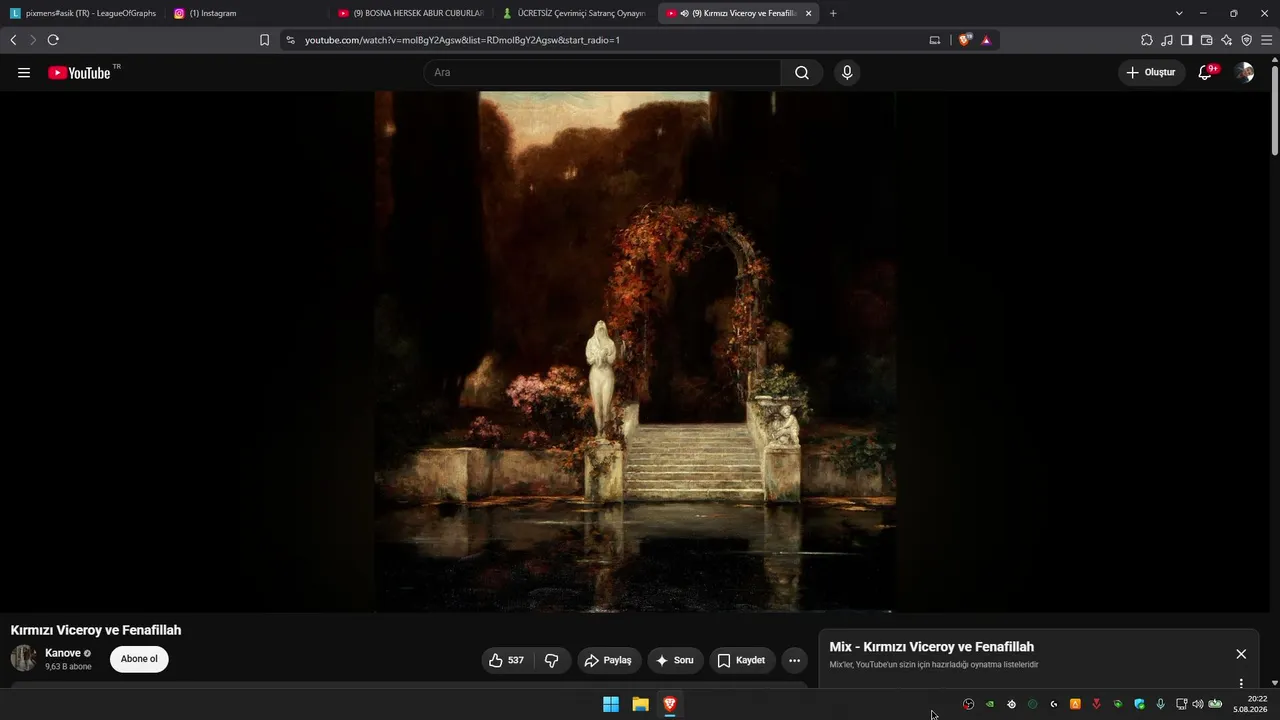Open the Kanove channel name link
This screenshot has height=720, width=1280.
(63, 653)
